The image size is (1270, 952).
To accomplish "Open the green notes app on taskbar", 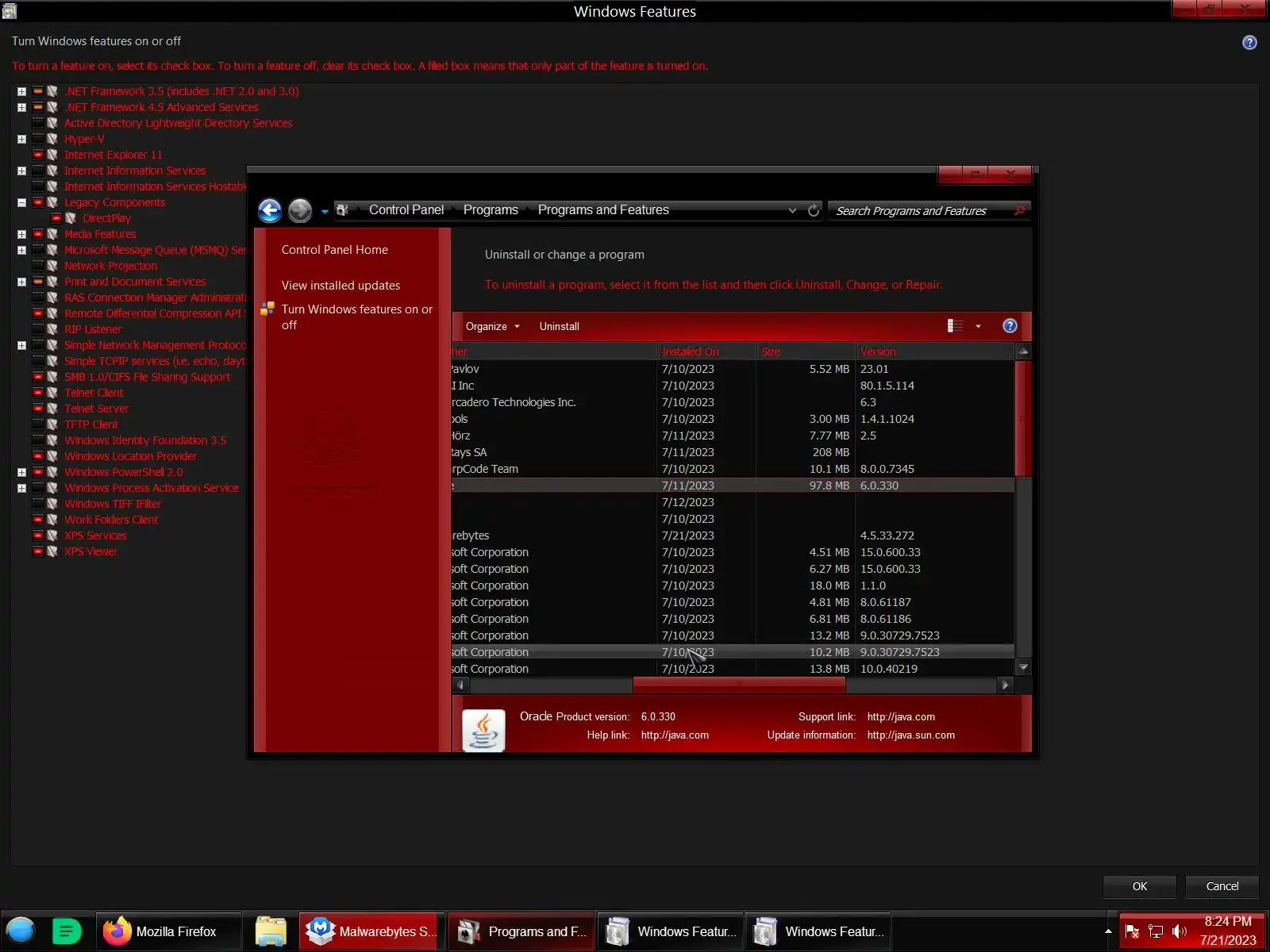I will 67,931.
